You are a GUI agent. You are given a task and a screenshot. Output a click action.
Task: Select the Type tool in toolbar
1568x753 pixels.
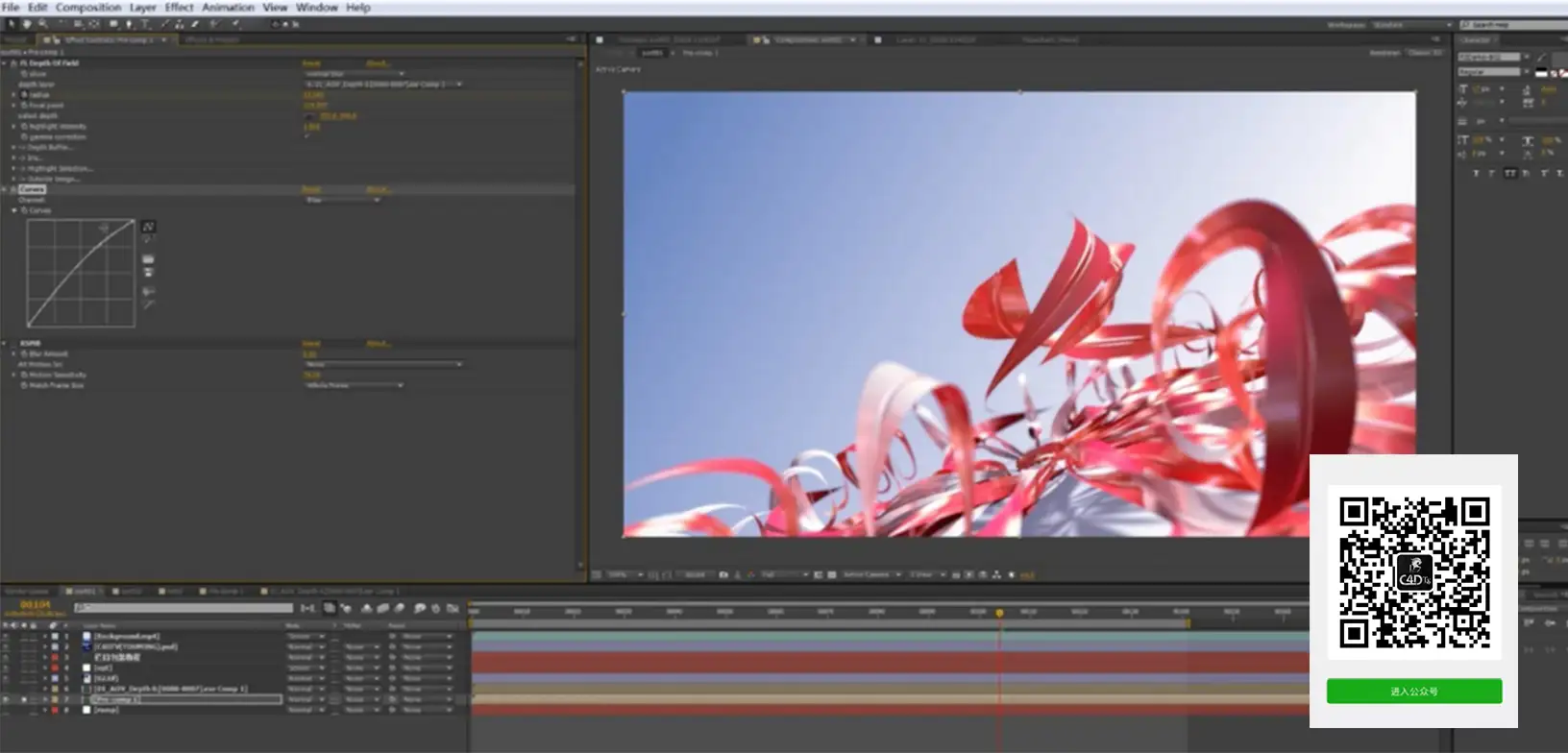[146, 24]
